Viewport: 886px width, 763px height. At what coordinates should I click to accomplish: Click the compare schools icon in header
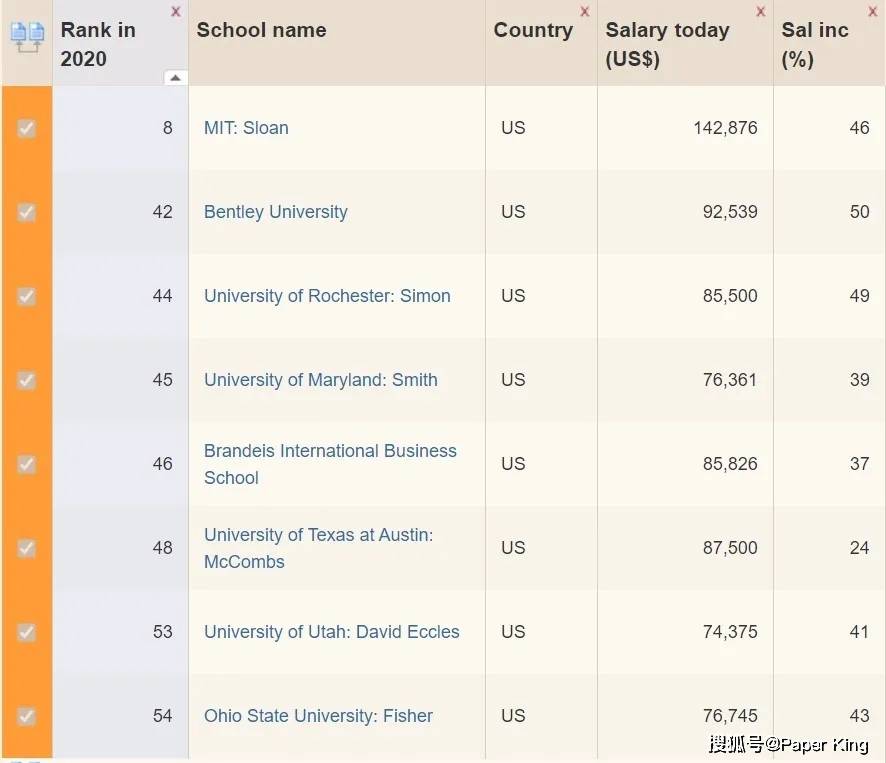pos(27,36)
